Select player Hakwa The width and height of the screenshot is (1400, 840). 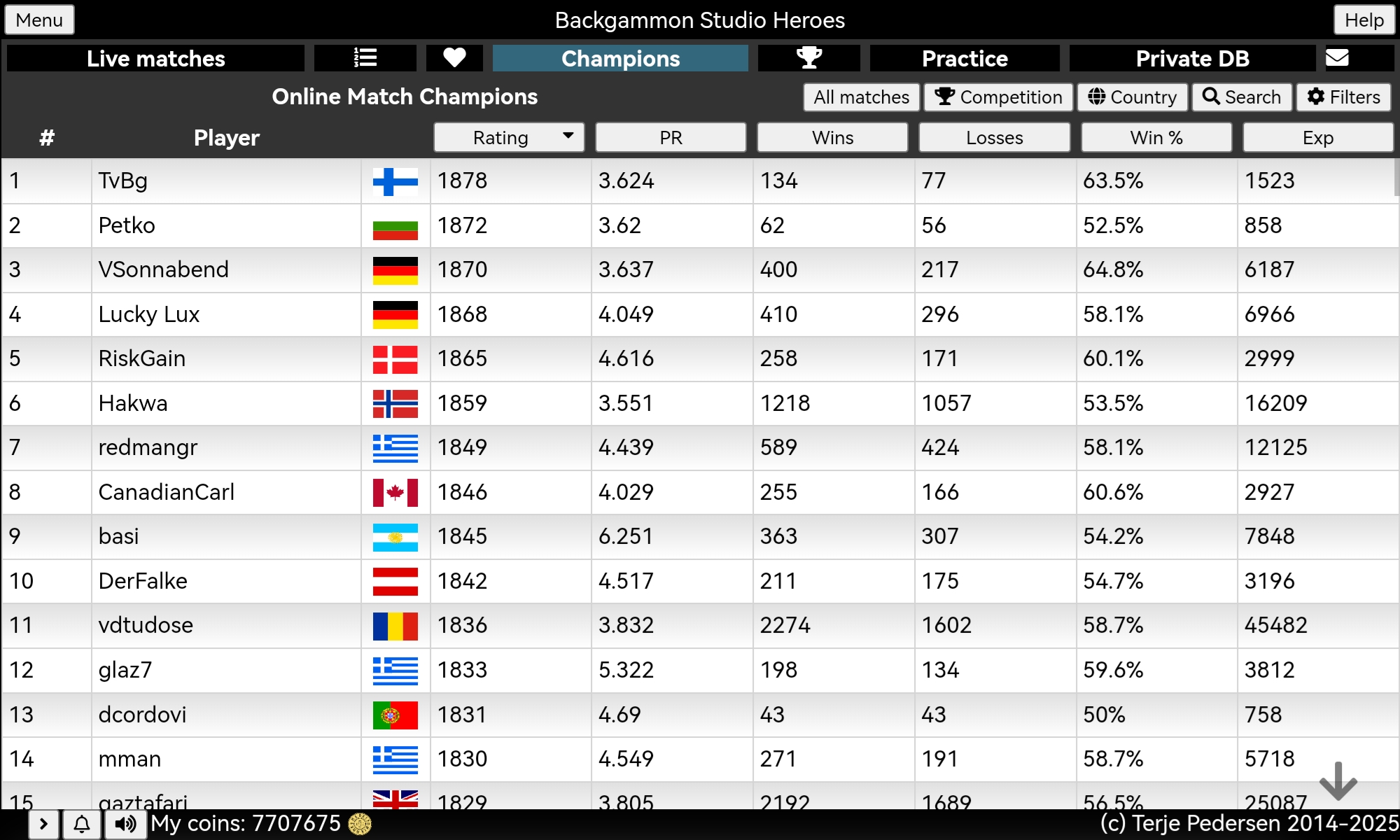(133, 404)
